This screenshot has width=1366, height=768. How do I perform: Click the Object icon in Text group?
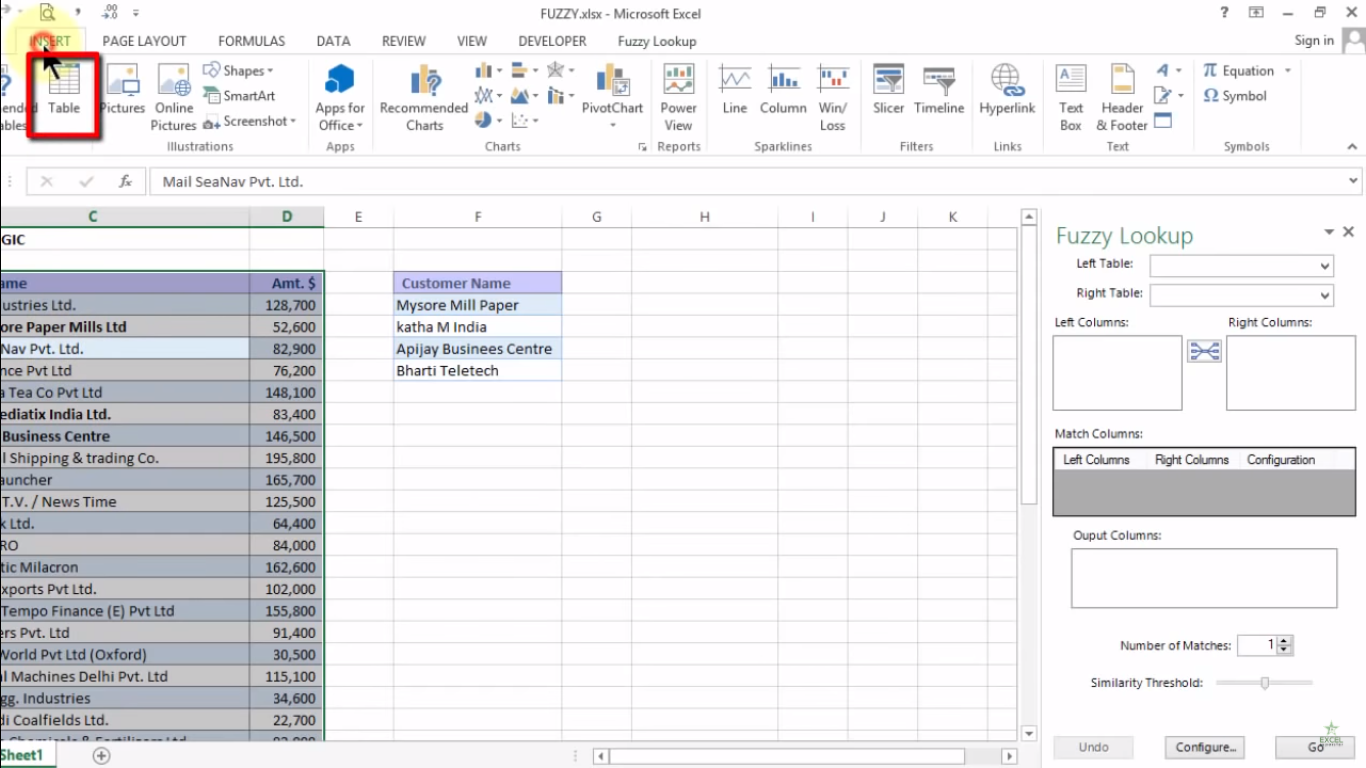point(1163,121)
